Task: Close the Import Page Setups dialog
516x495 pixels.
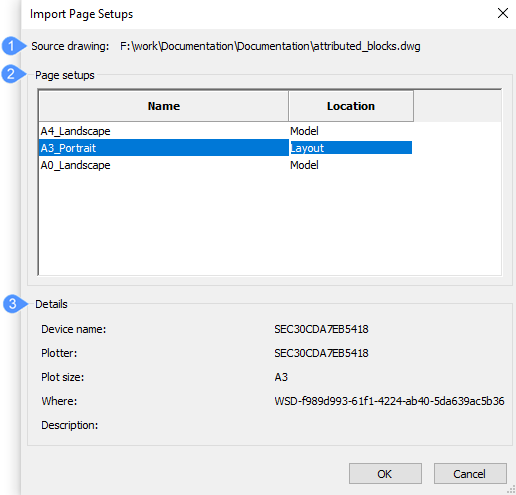Action: coord(502,13)
